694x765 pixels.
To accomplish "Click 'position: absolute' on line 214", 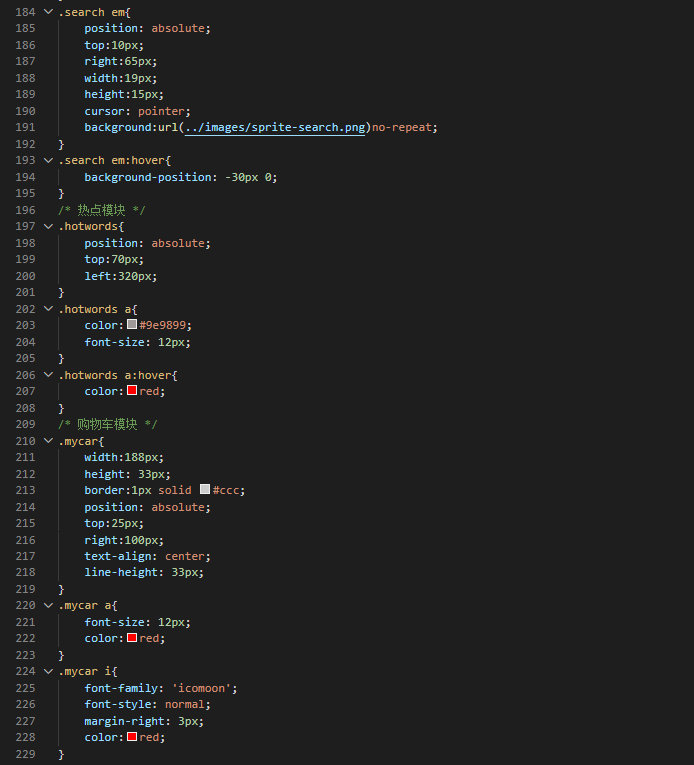I will click(x=147, y=507).
